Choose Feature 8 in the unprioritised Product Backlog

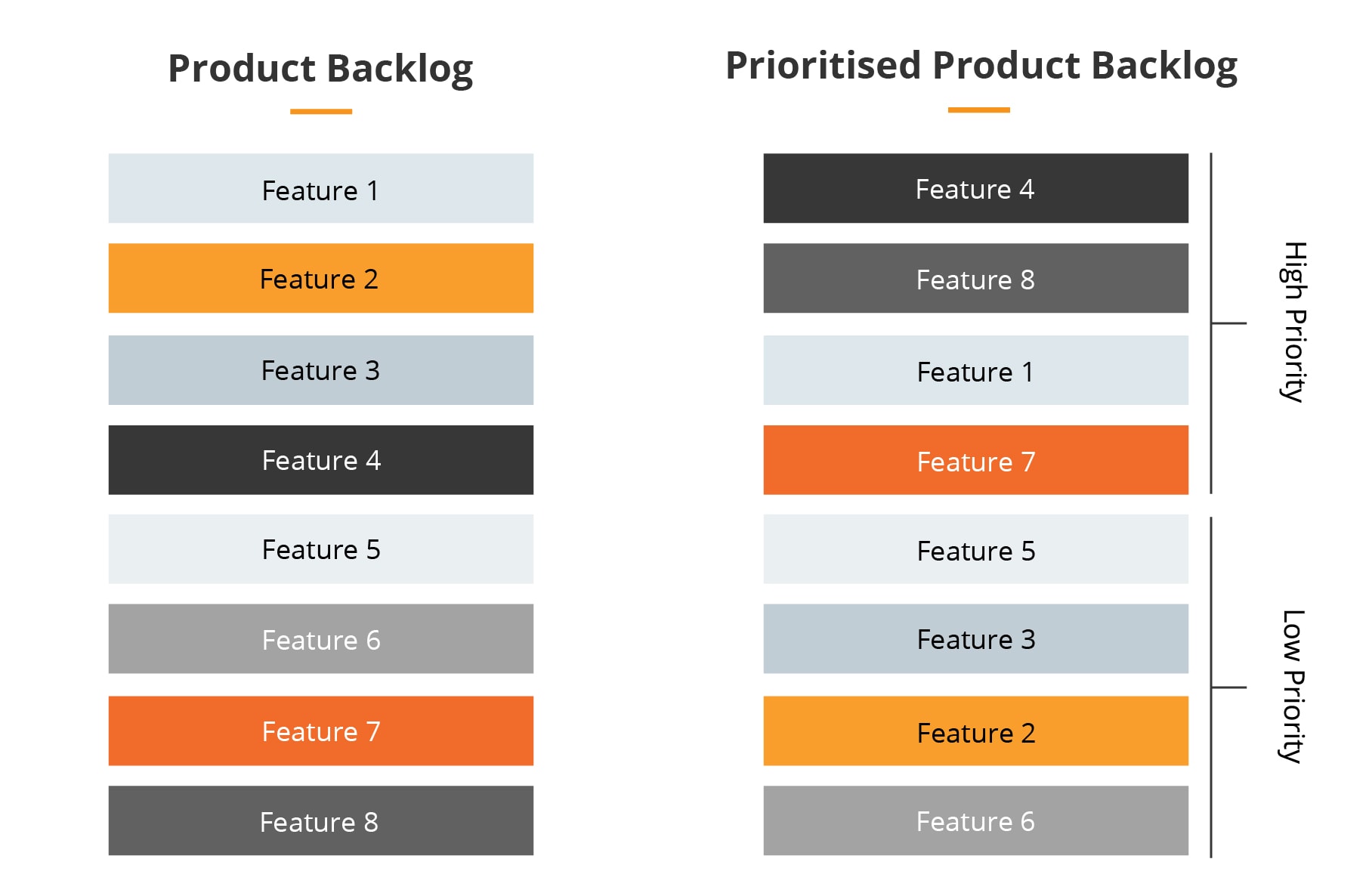click(x=320, y=820)
